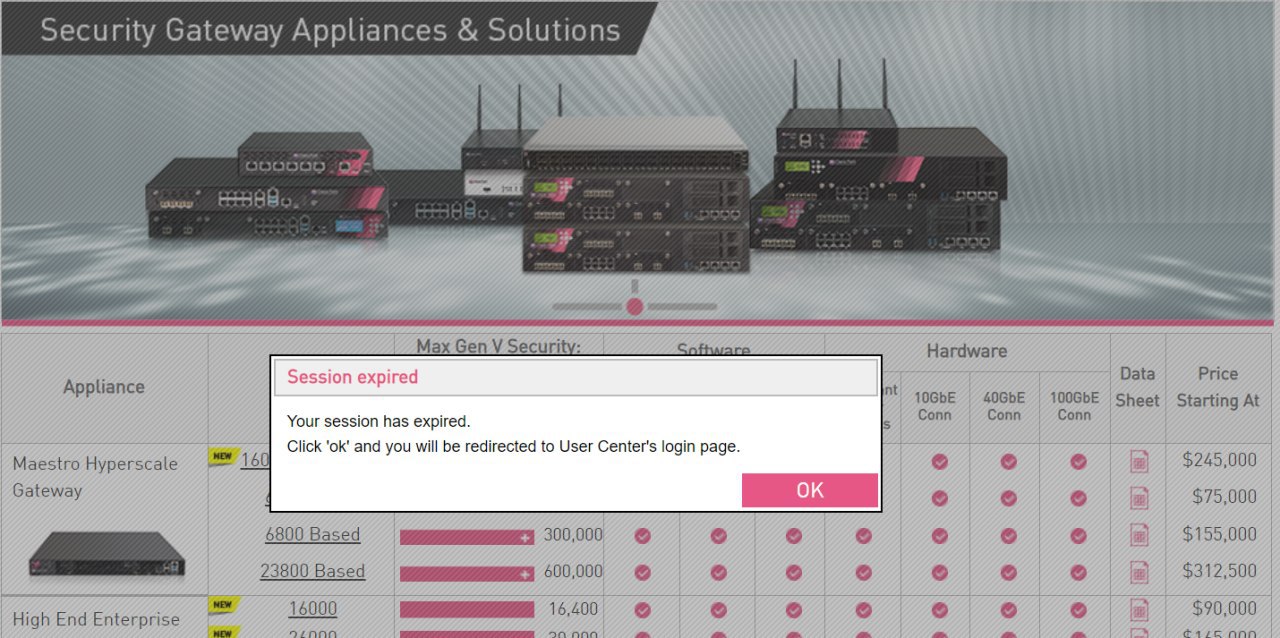Click 40GbE Conn check mark in $245,000 row

[x=1008, y=461]
